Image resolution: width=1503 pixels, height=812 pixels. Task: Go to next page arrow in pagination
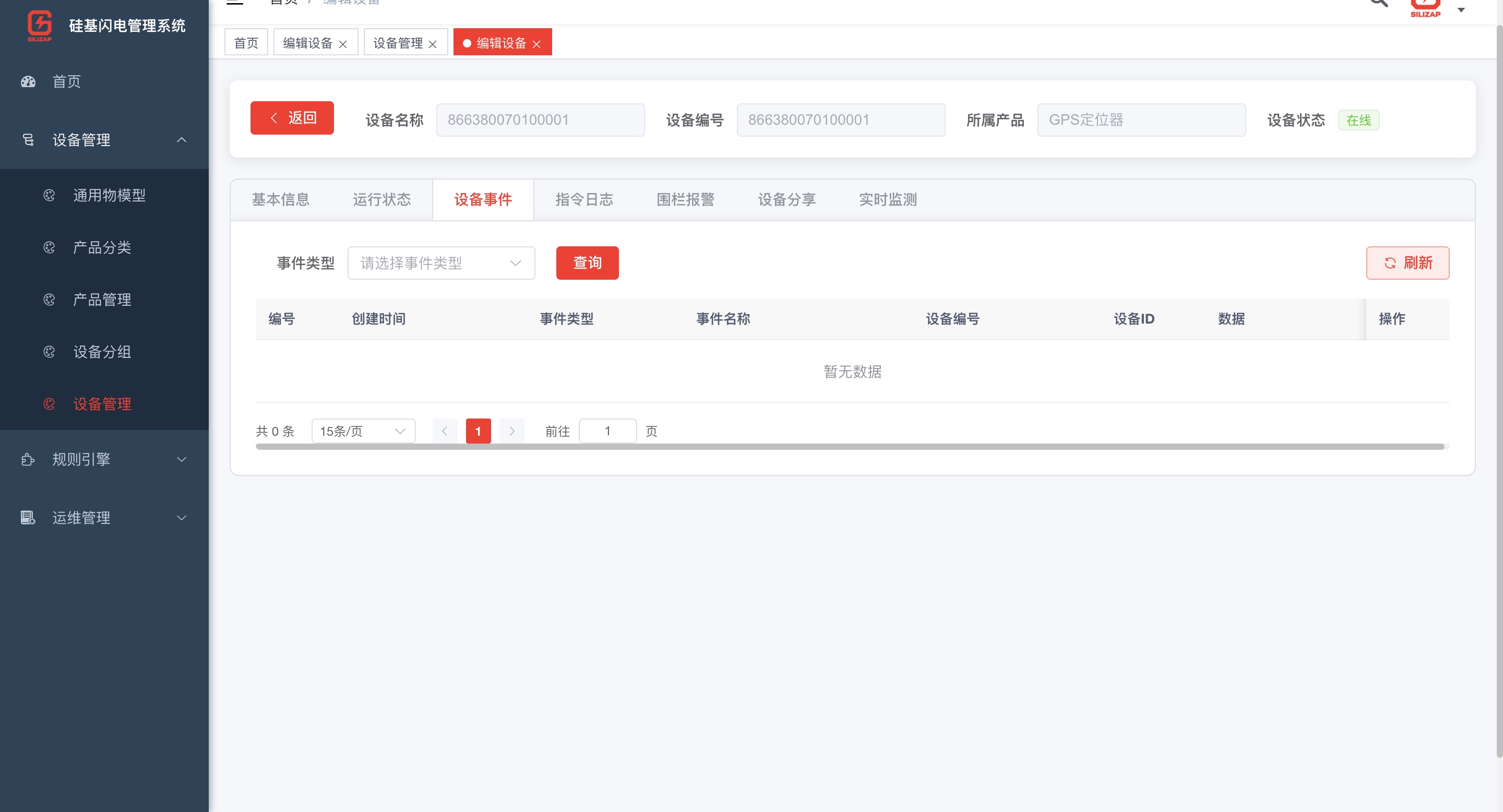tap(511, 431)
